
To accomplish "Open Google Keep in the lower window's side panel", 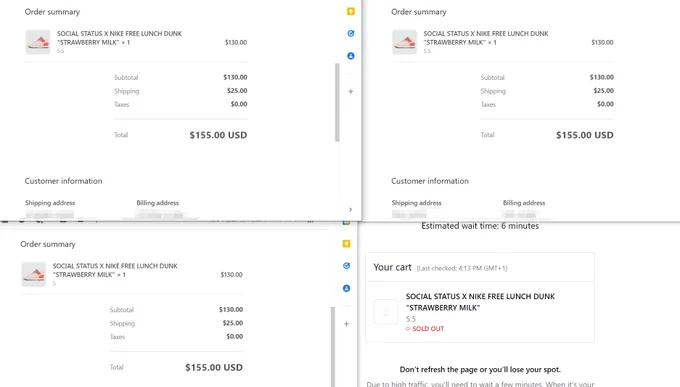I will [x=347, y=244].
